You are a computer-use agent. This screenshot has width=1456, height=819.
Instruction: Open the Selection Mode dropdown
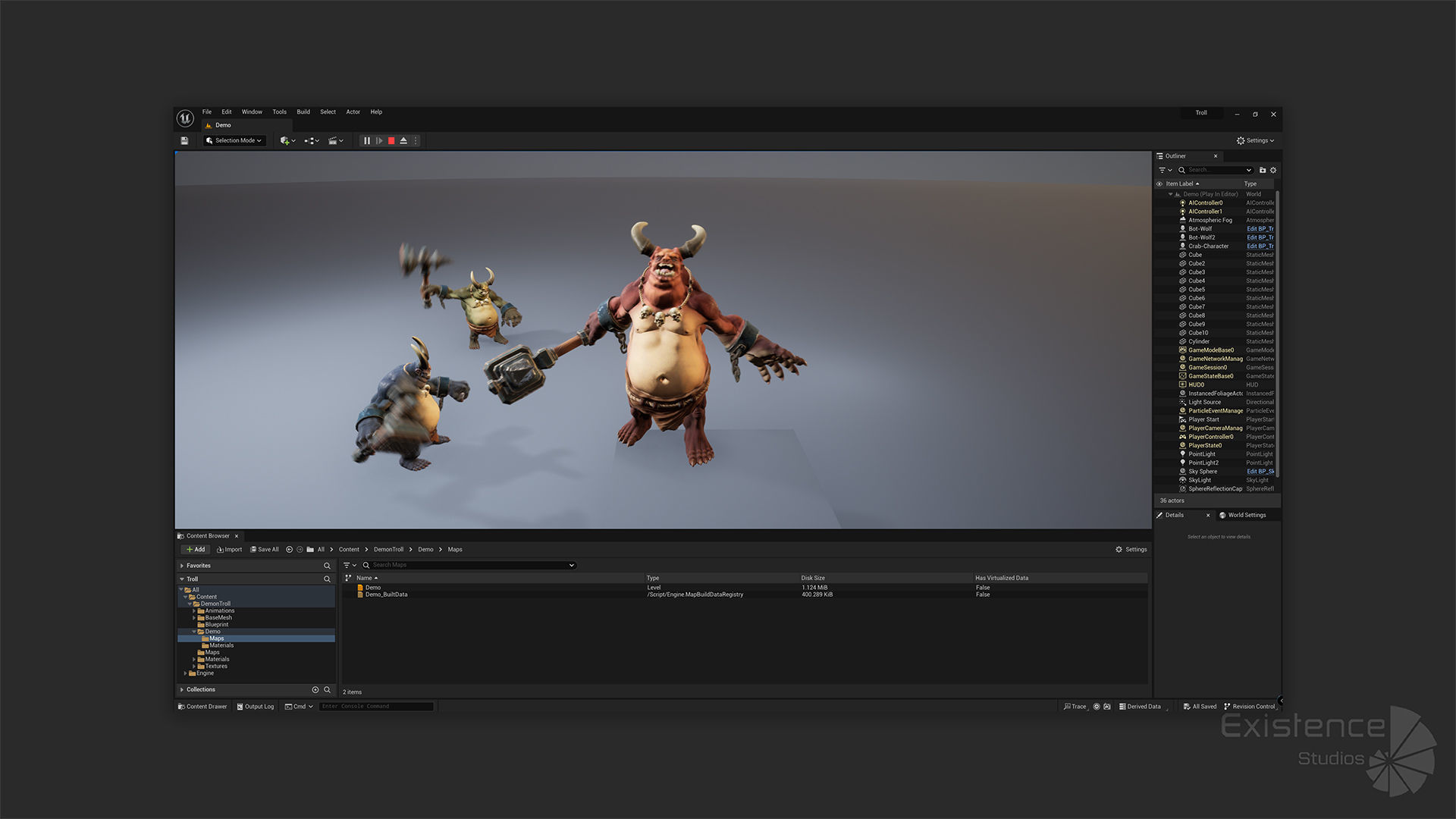pos(234,141)
